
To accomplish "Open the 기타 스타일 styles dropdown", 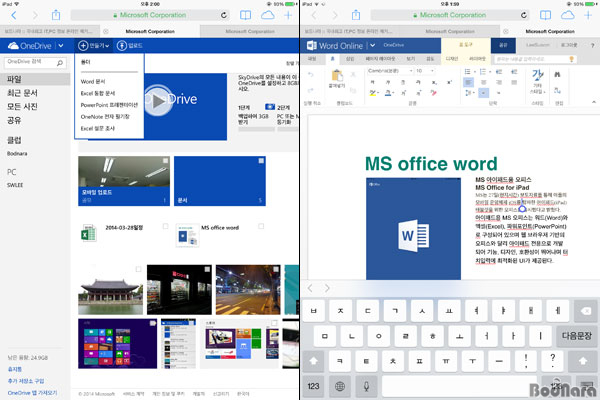I will click(537, 82).
